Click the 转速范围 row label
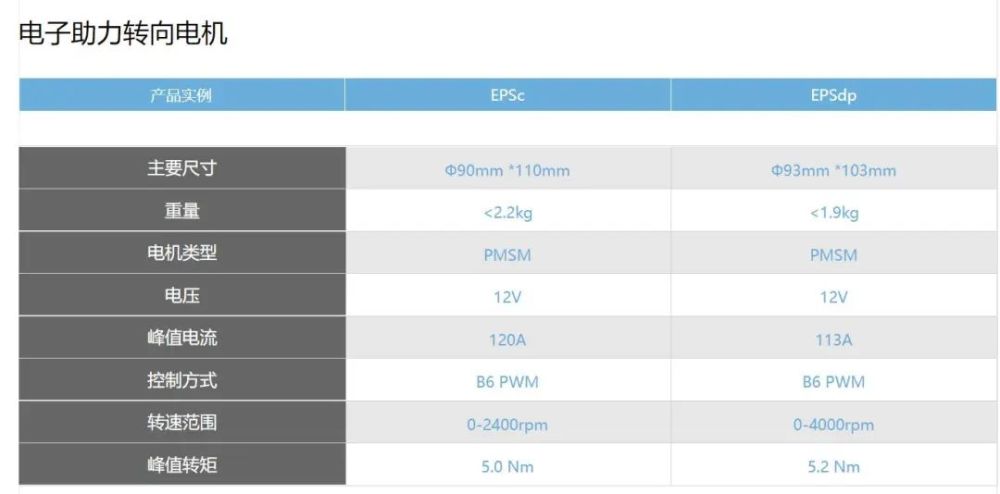This screenshot has width=1000, height=494. (x=182, y=423)
